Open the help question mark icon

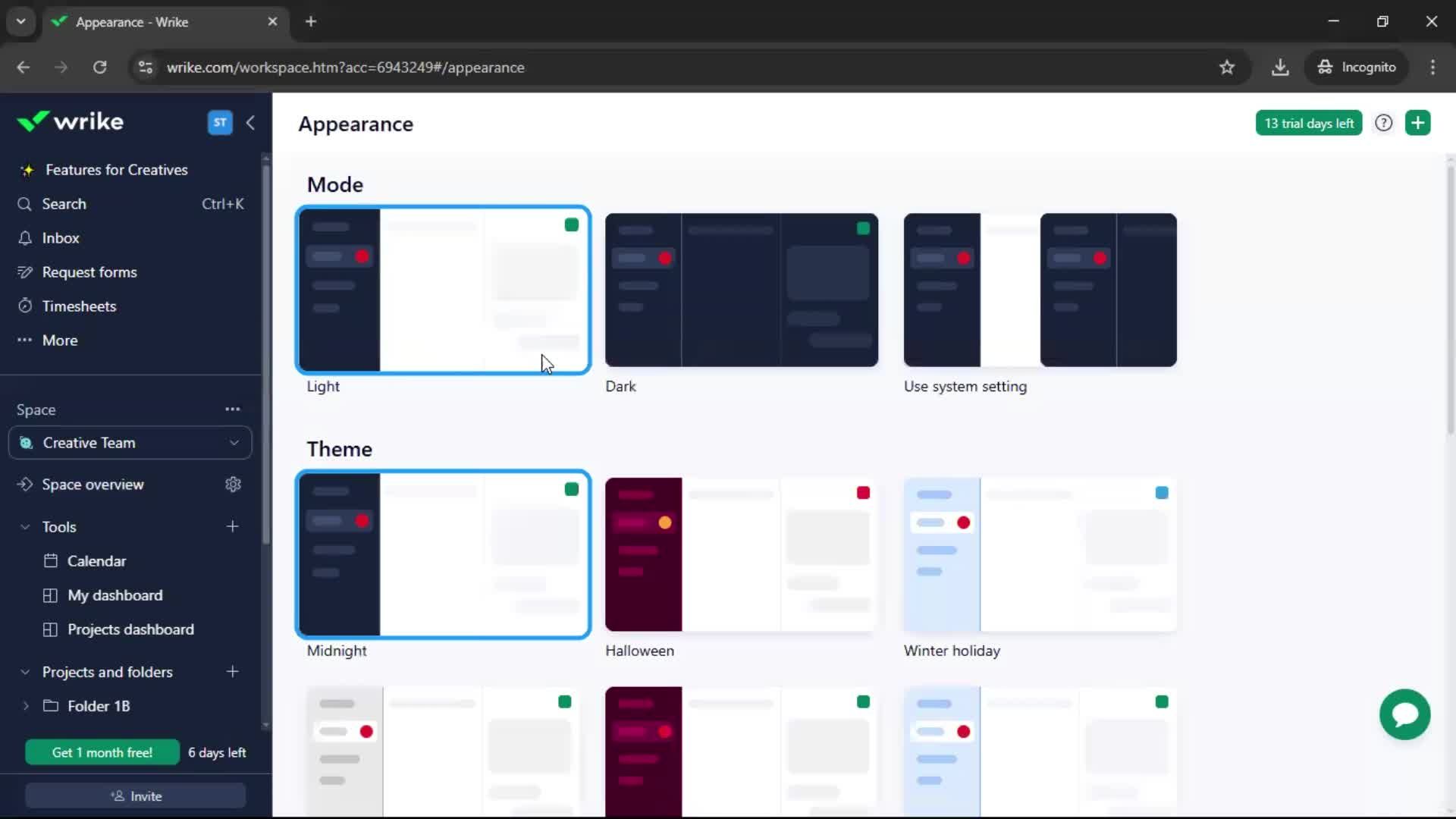pyautogui.click(x=1384, y=123)
